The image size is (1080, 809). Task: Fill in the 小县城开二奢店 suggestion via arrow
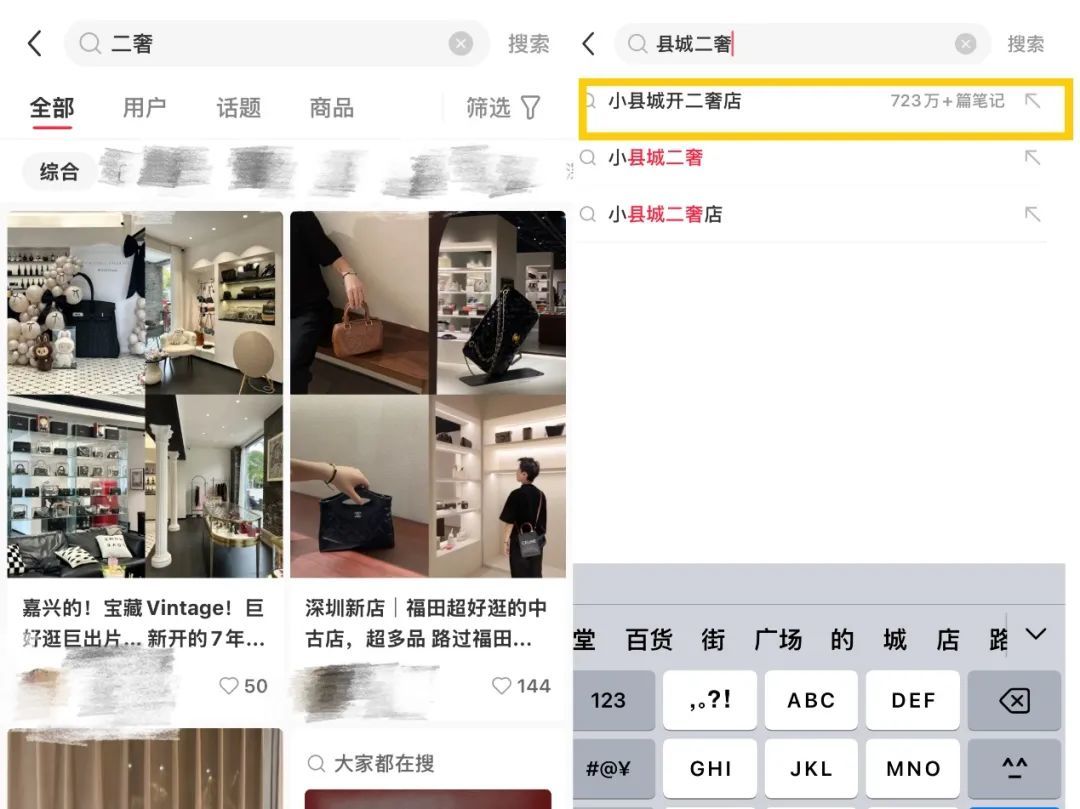coord(1032,101)
